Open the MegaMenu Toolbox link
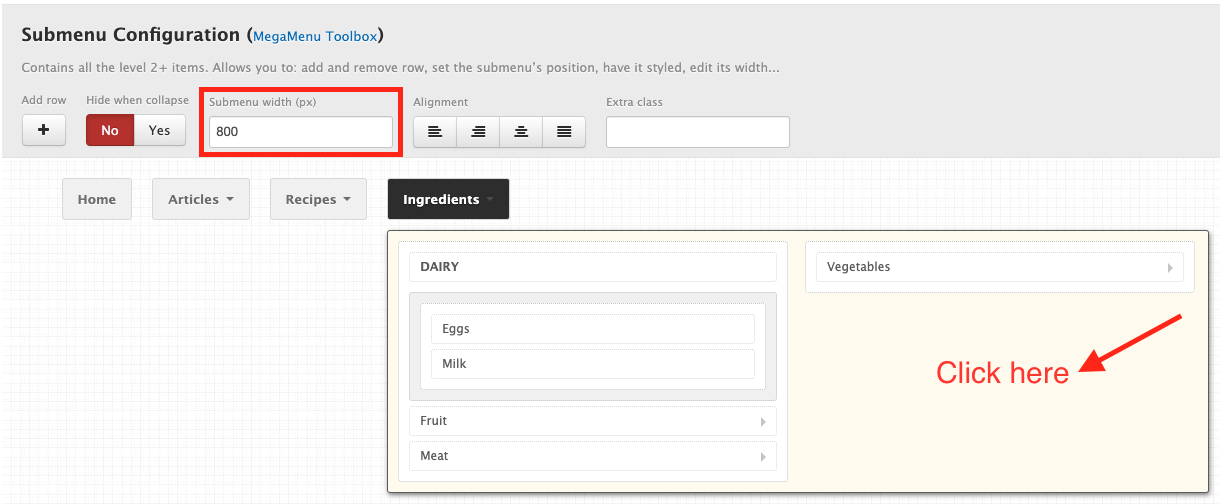This screenshot has width=1220, height=504. point(315,36)
